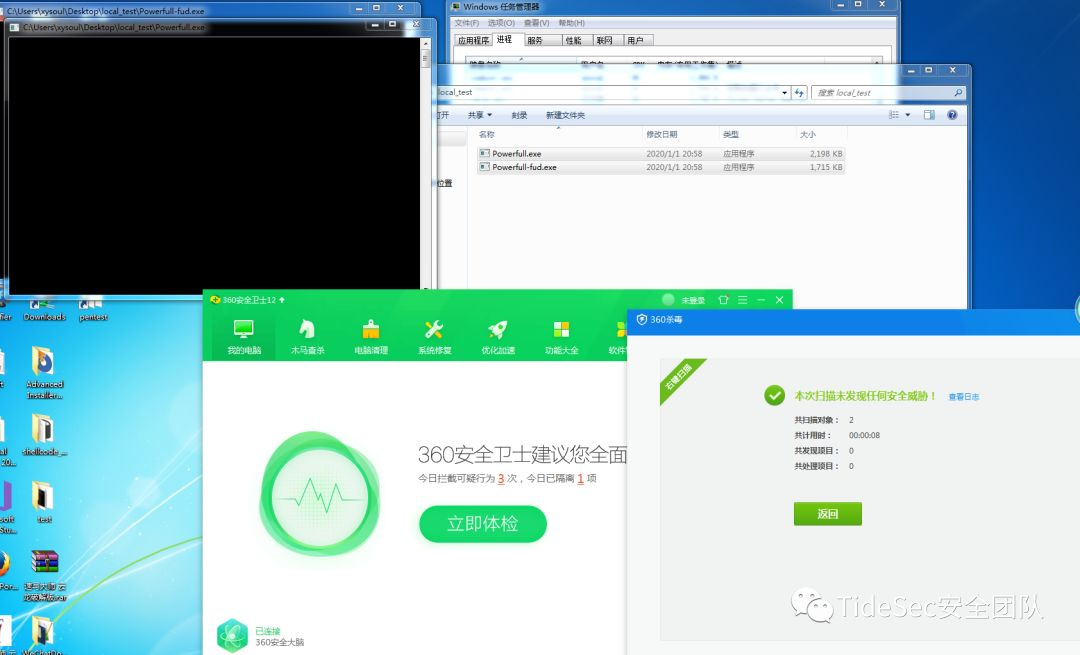Open the 共享 dropdown in Explorer
The image size is (1080, 655).
pos(480,115)
